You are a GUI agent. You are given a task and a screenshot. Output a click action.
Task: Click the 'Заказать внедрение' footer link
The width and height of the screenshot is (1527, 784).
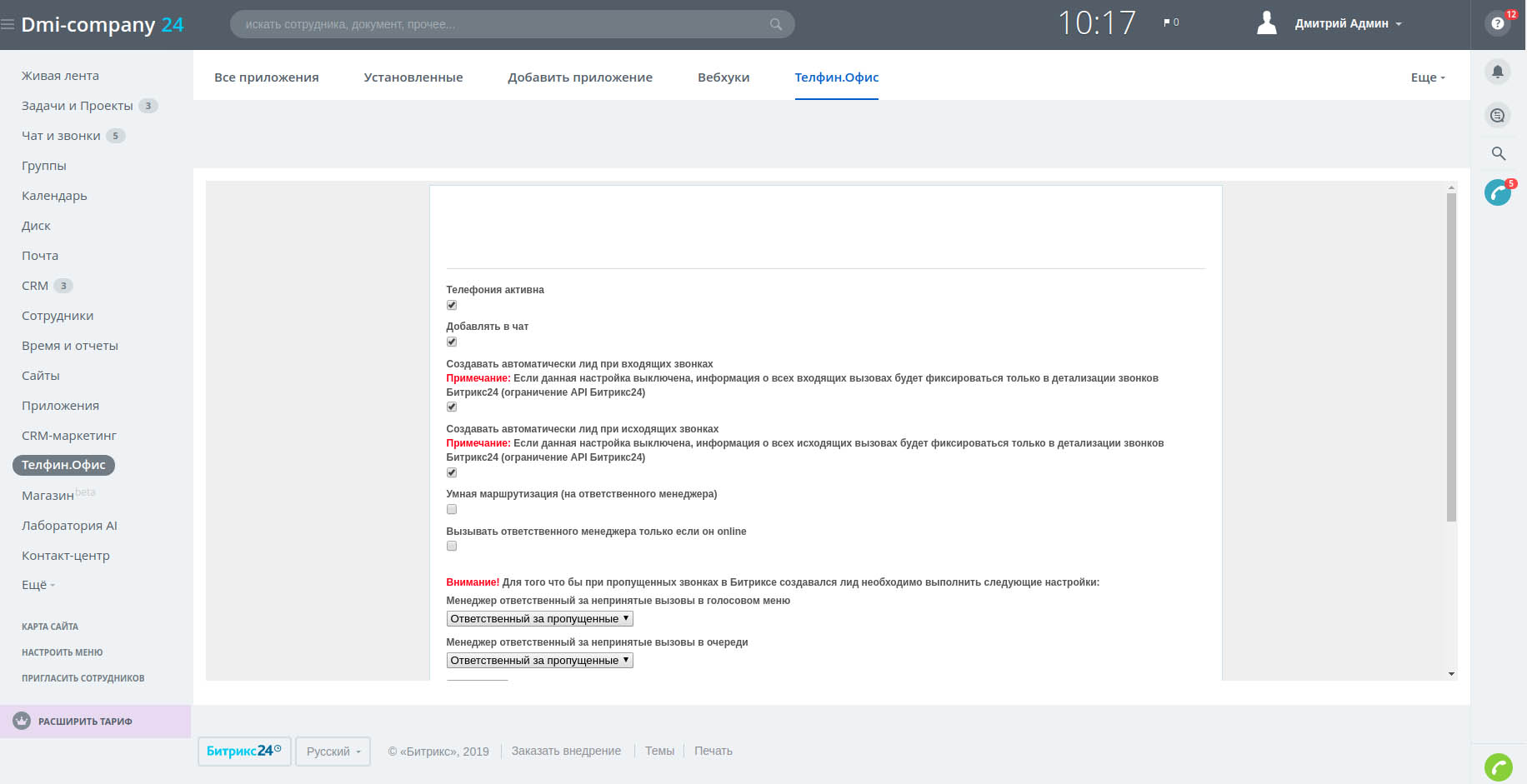click(x=566, y=752)
